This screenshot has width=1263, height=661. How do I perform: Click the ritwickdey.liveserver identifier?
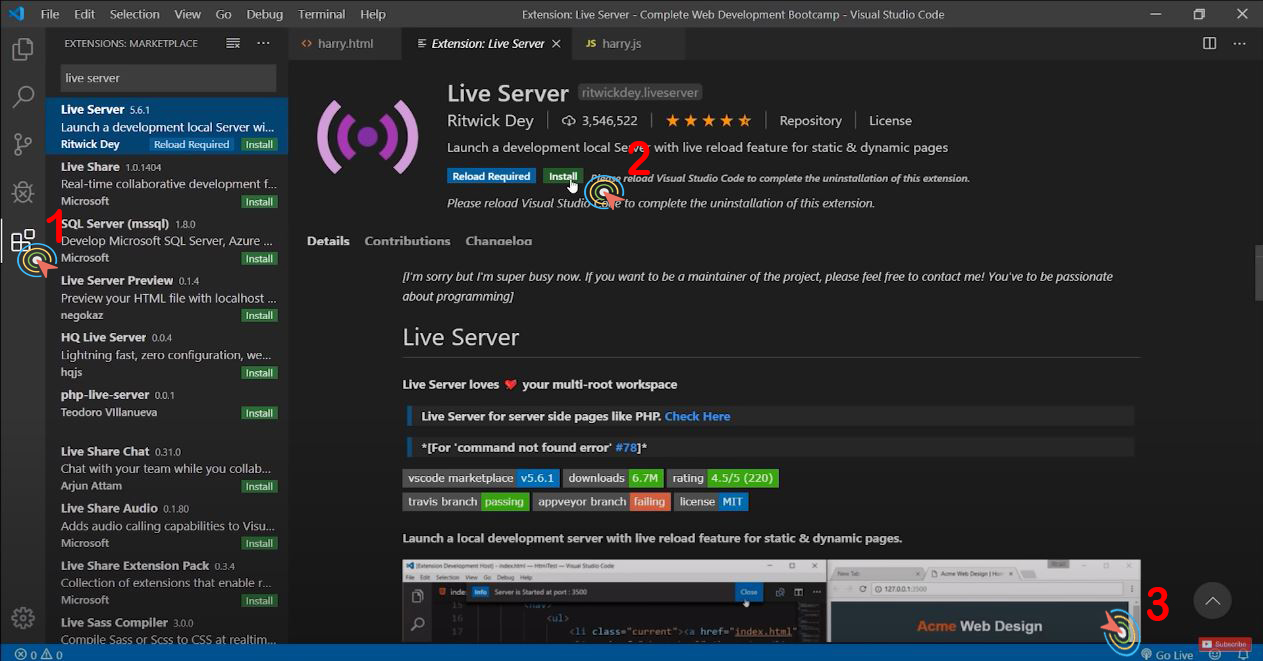click(640, 92)
